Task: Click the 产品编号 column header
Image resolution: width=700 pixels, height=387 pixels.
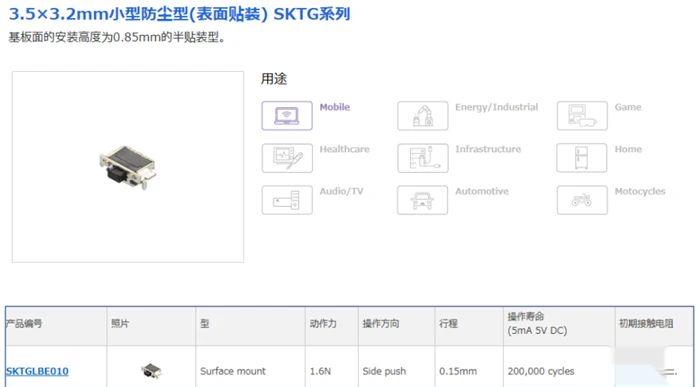Action: tap(24, 324)
